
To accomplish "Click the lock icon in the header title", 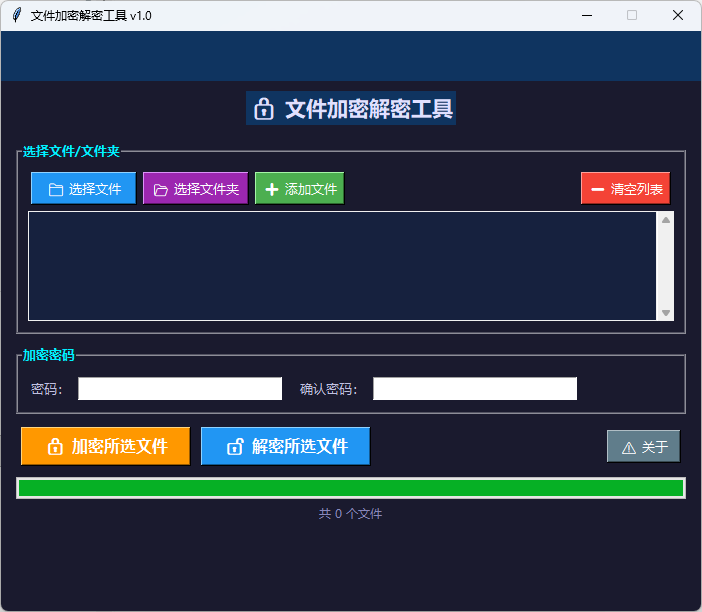I will pyautogui.click(x=264, y=109).
